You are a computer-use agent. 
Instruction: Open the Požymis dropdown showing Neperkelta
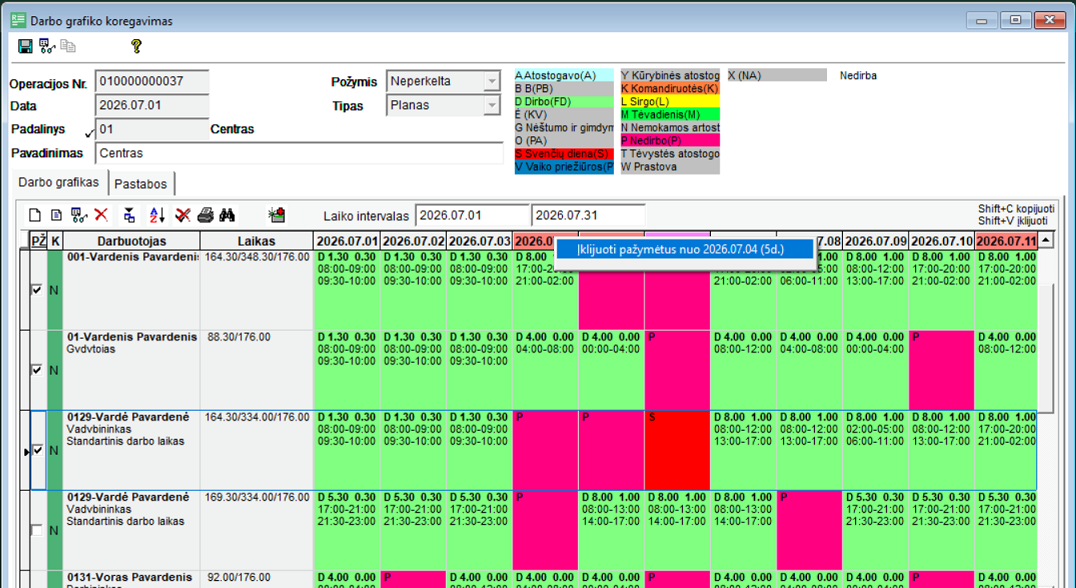492,82
